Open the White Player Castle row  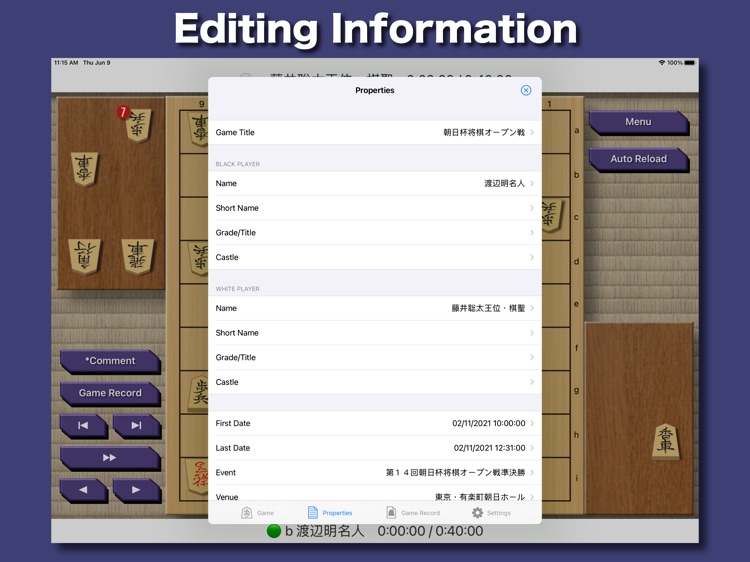(x=375, y=382)
